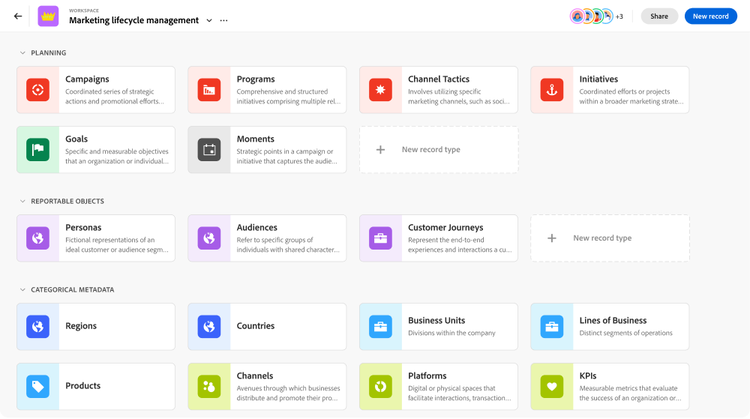Click the Campaigns target icon
750x419 pixels.
(38, 90)
